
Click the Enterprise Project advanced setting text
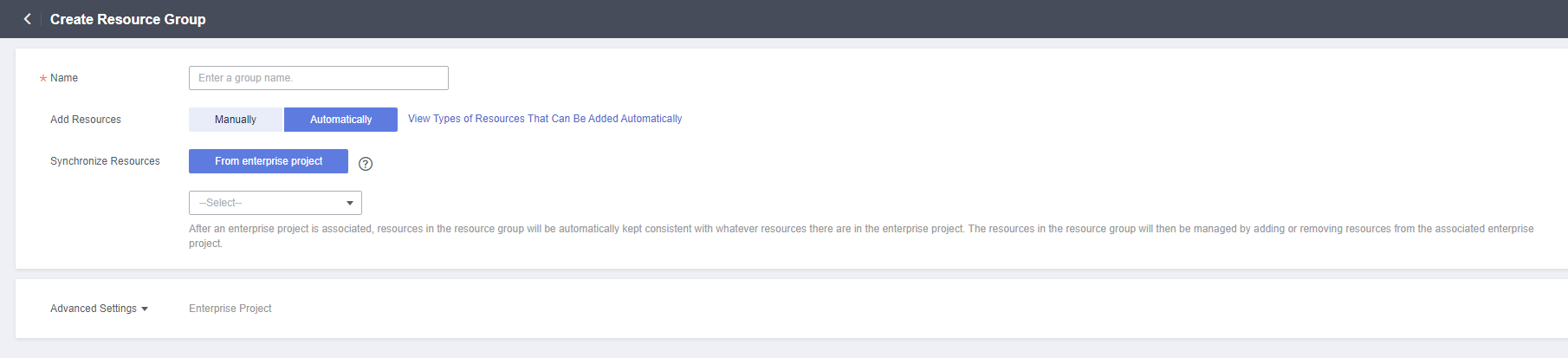coord(230,309)
